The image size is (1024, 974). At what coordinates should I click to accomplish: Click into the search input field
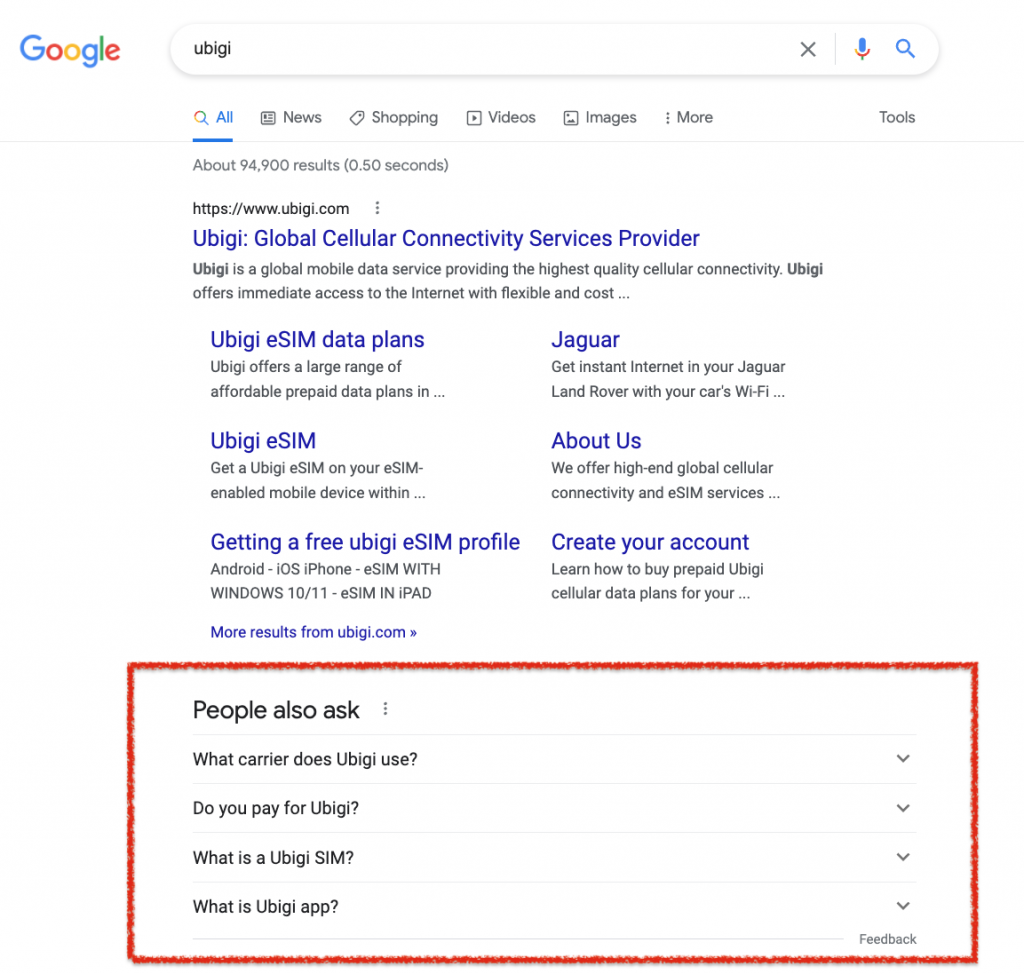point(480,49)
